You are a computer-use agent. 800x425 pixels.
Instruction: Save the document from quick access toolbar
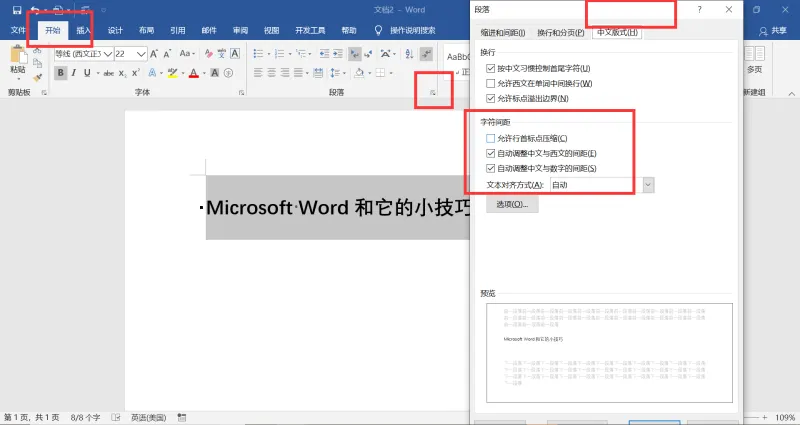(x=17, y=10)
